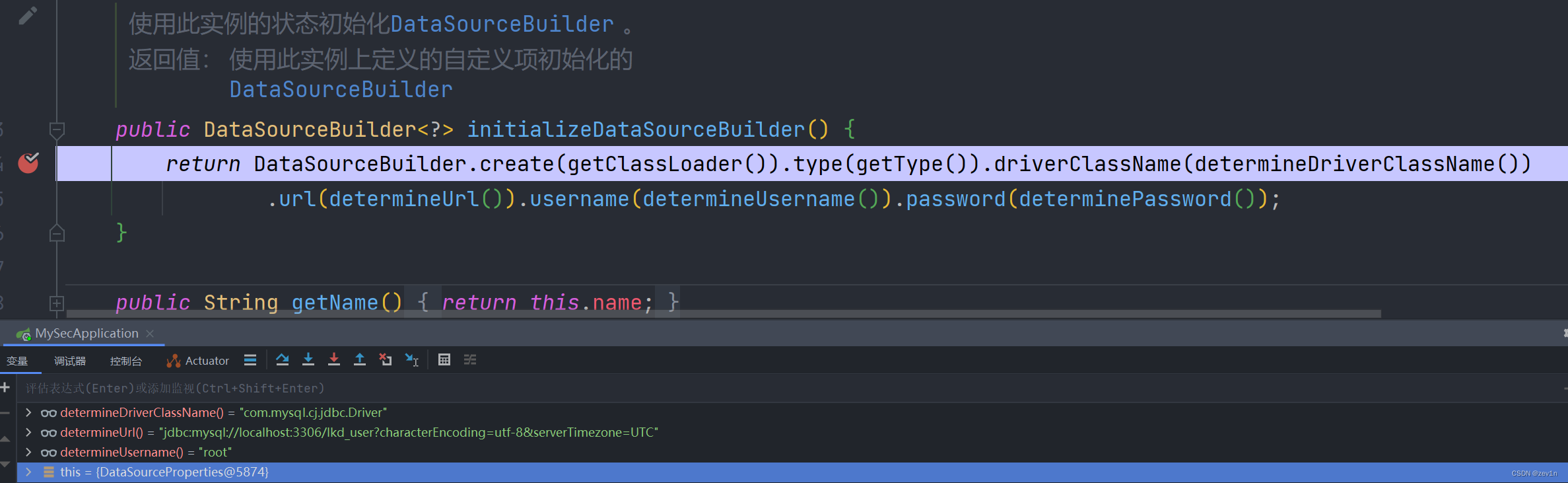The width and height of the screenshot is (1568, 483).
Task: Click the plus icon to add watch
Action: (x=5, y=387)
